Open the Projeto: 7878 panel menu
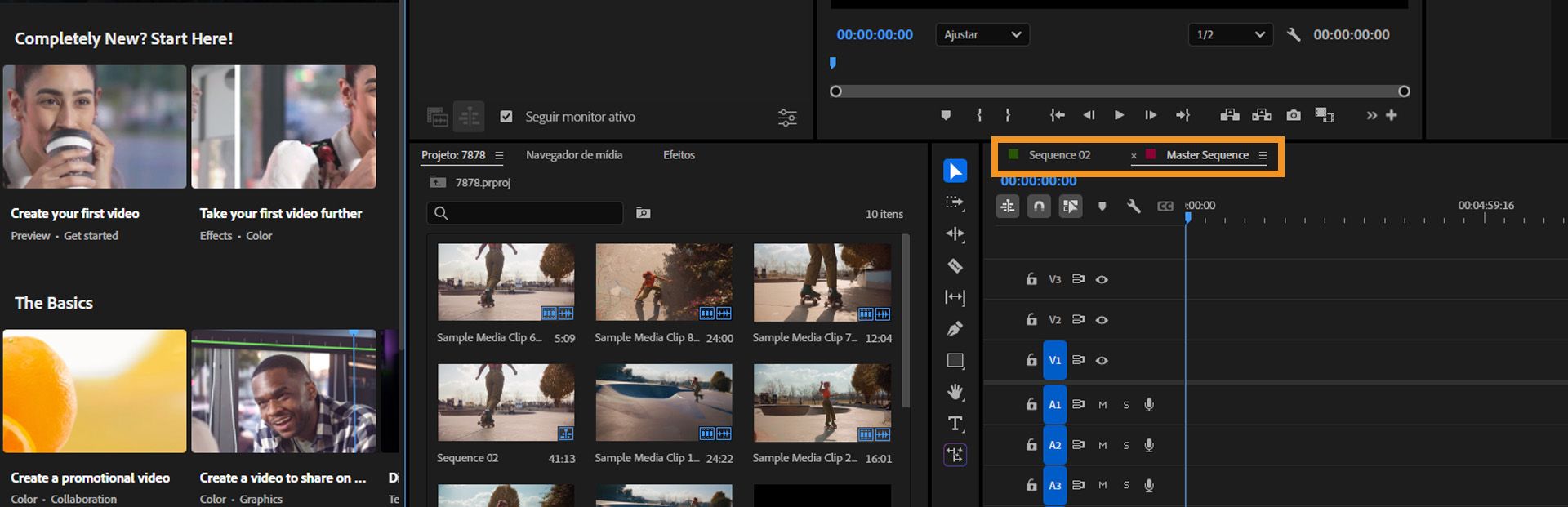Viewport: 1568px width, 507px height. (499, 155)
